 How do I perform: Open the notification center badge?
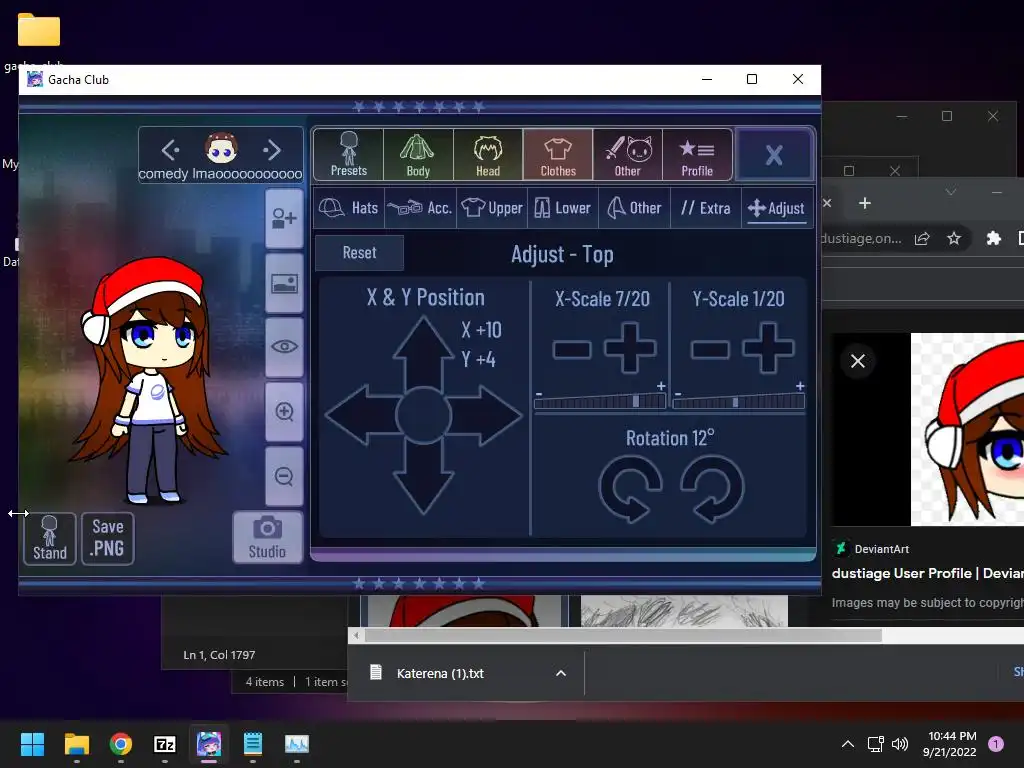(996, 744)
